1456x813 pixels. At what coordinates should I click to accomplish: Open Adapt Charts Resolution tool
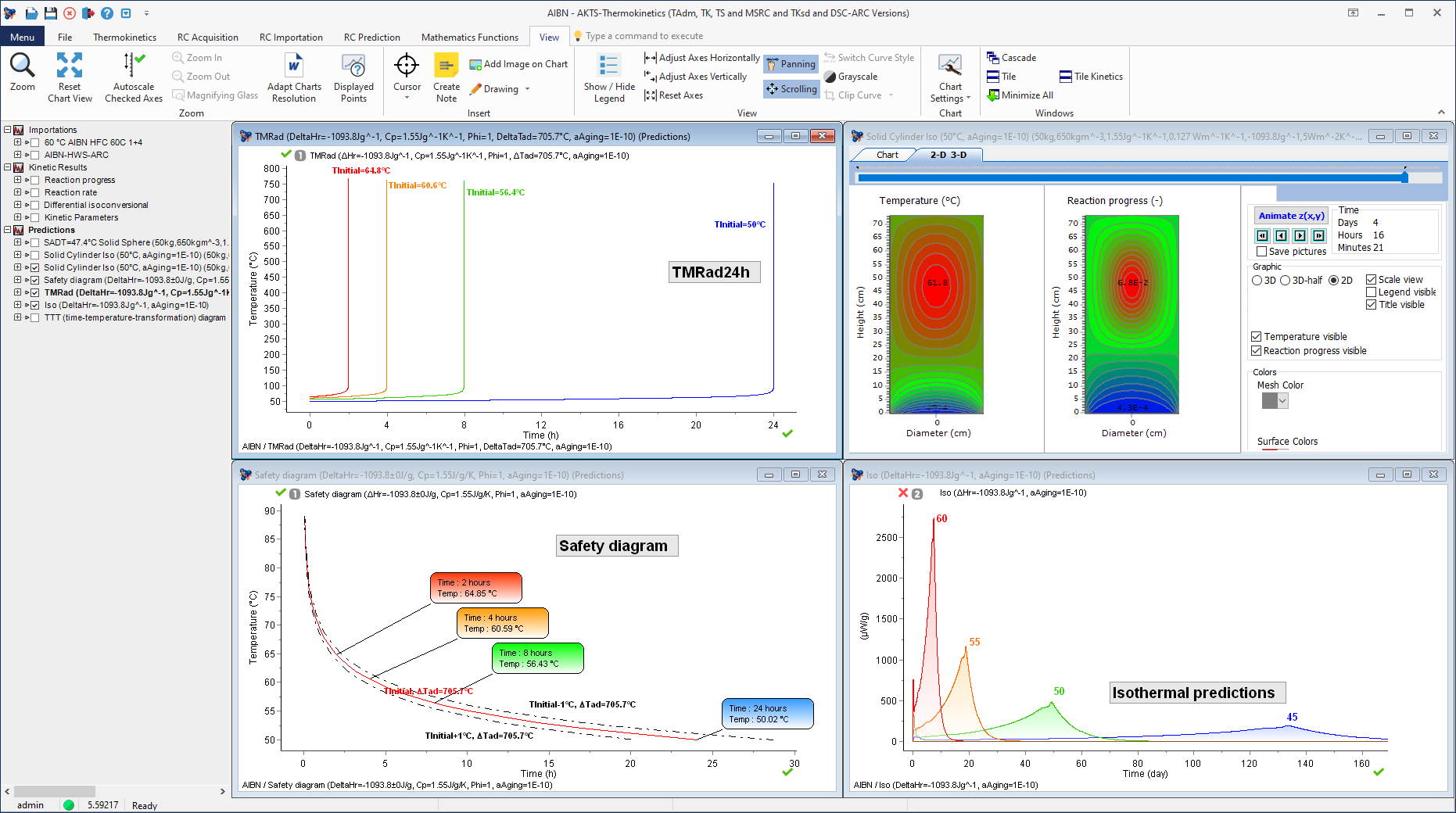tap(294, 66)
